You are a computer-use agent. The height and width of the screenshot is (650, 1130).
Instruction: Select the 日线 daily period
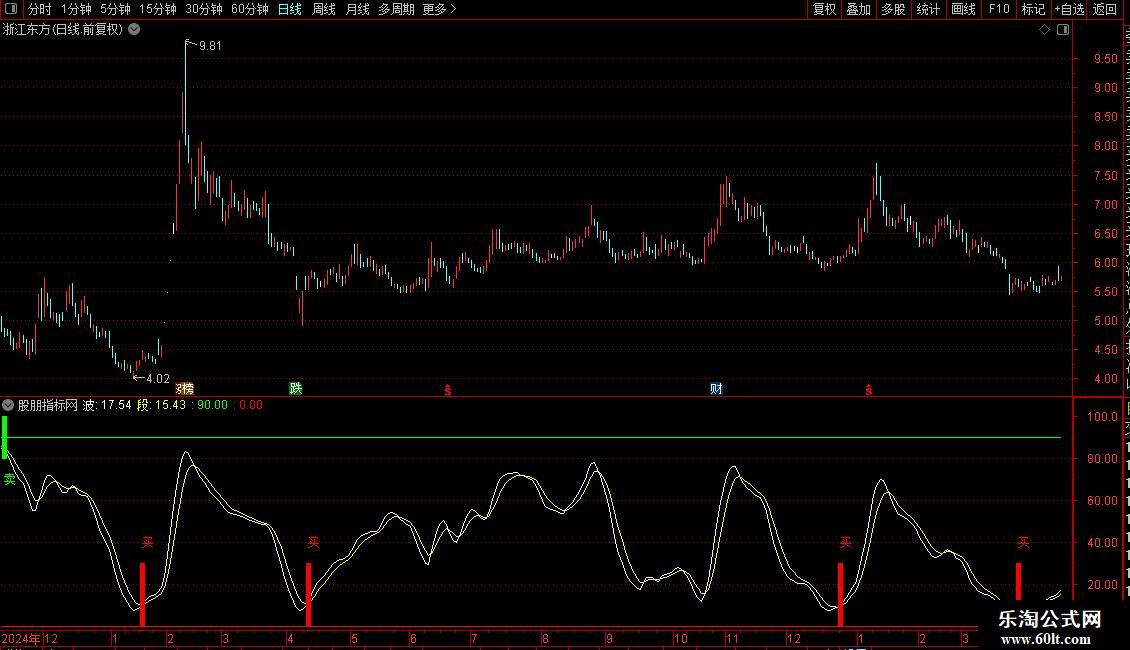pos(290,9)
